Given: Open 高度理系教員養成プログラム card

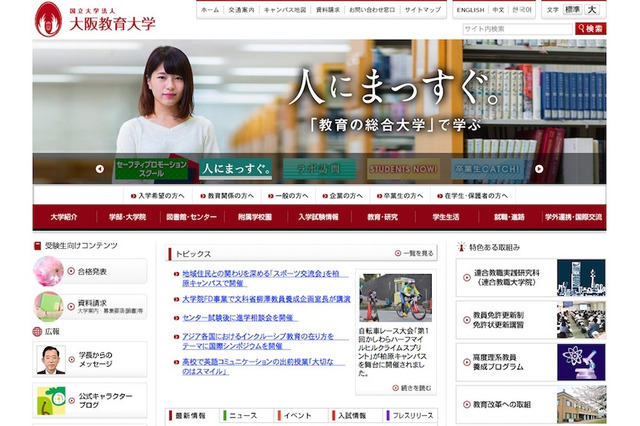Looking at the screenshot, I should tap(531, 362).
